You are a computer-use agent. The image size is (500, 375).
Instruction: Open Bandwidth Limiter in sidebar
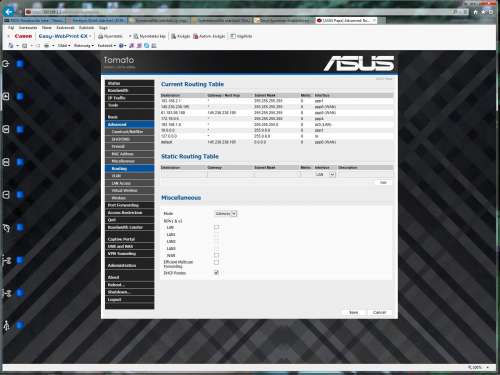(x=130, y=227)
